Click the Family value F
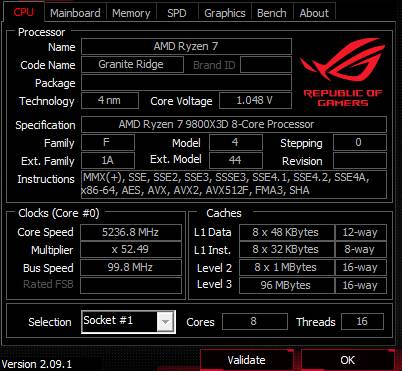Viewport: 402px width, 371px height. [x=108, y=143]
